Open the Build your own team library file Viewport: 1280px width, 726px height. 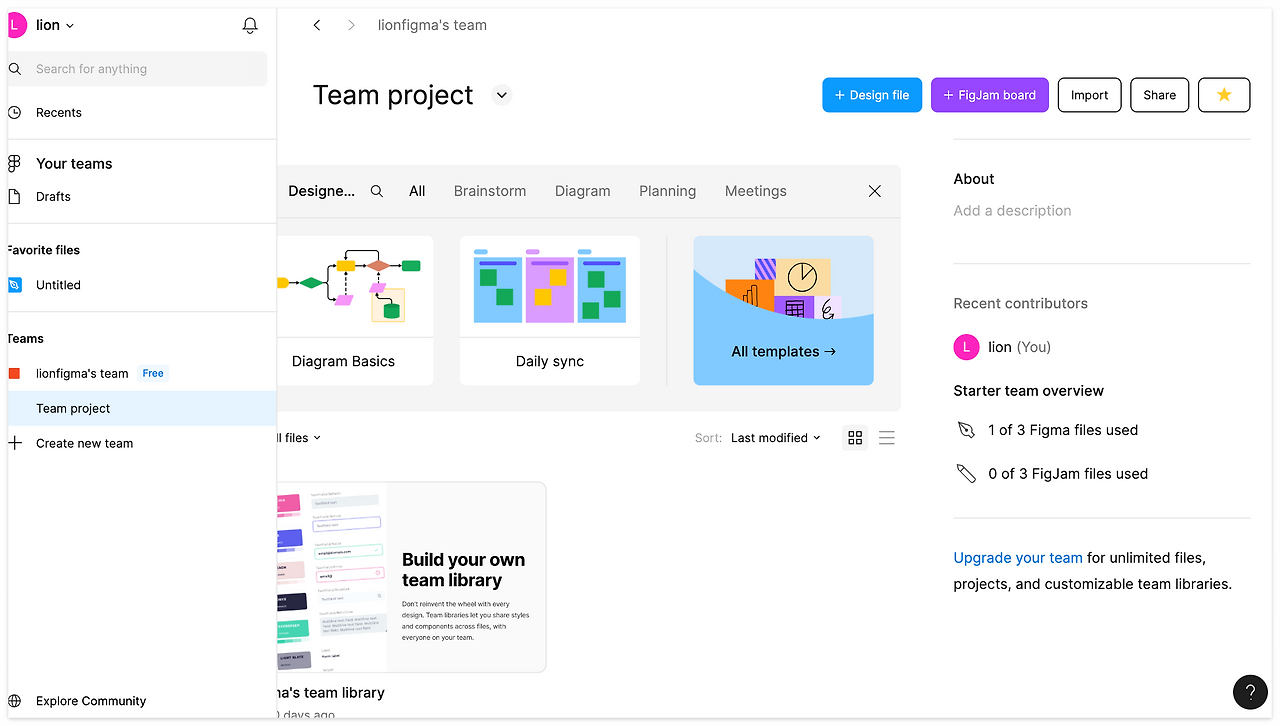tap(411, 577)
